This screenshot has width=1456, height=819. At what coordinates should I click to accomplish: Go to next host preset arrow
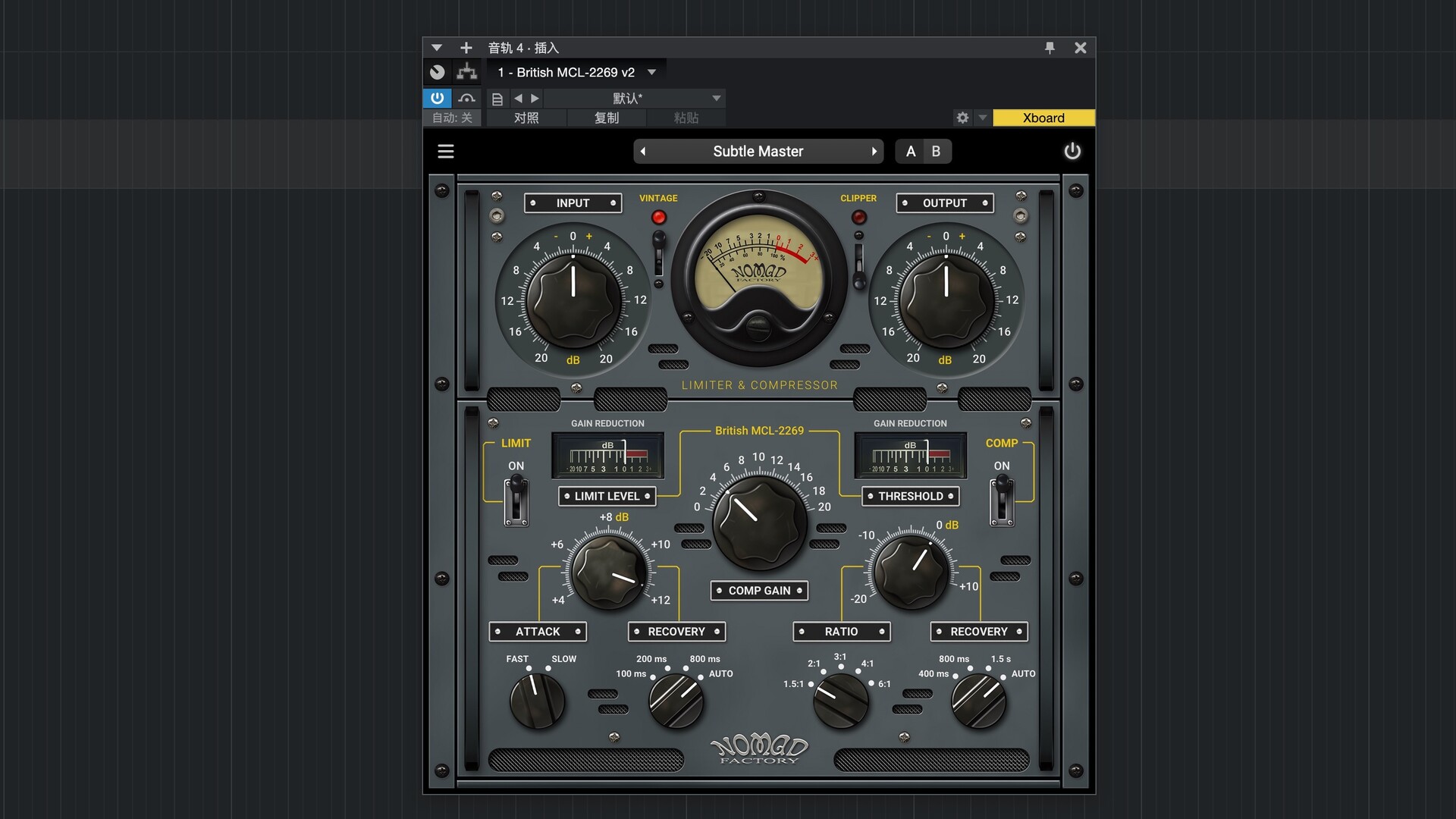click(x=535, y=99)
